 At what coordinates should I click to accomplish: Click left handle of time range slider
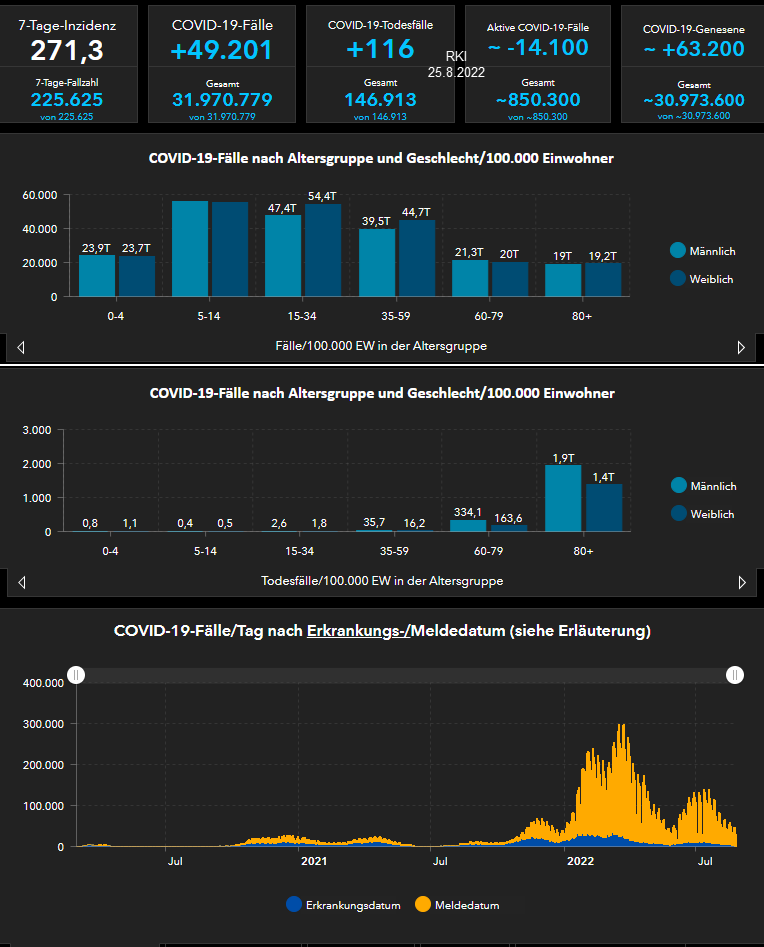click(x=75, y=675)
